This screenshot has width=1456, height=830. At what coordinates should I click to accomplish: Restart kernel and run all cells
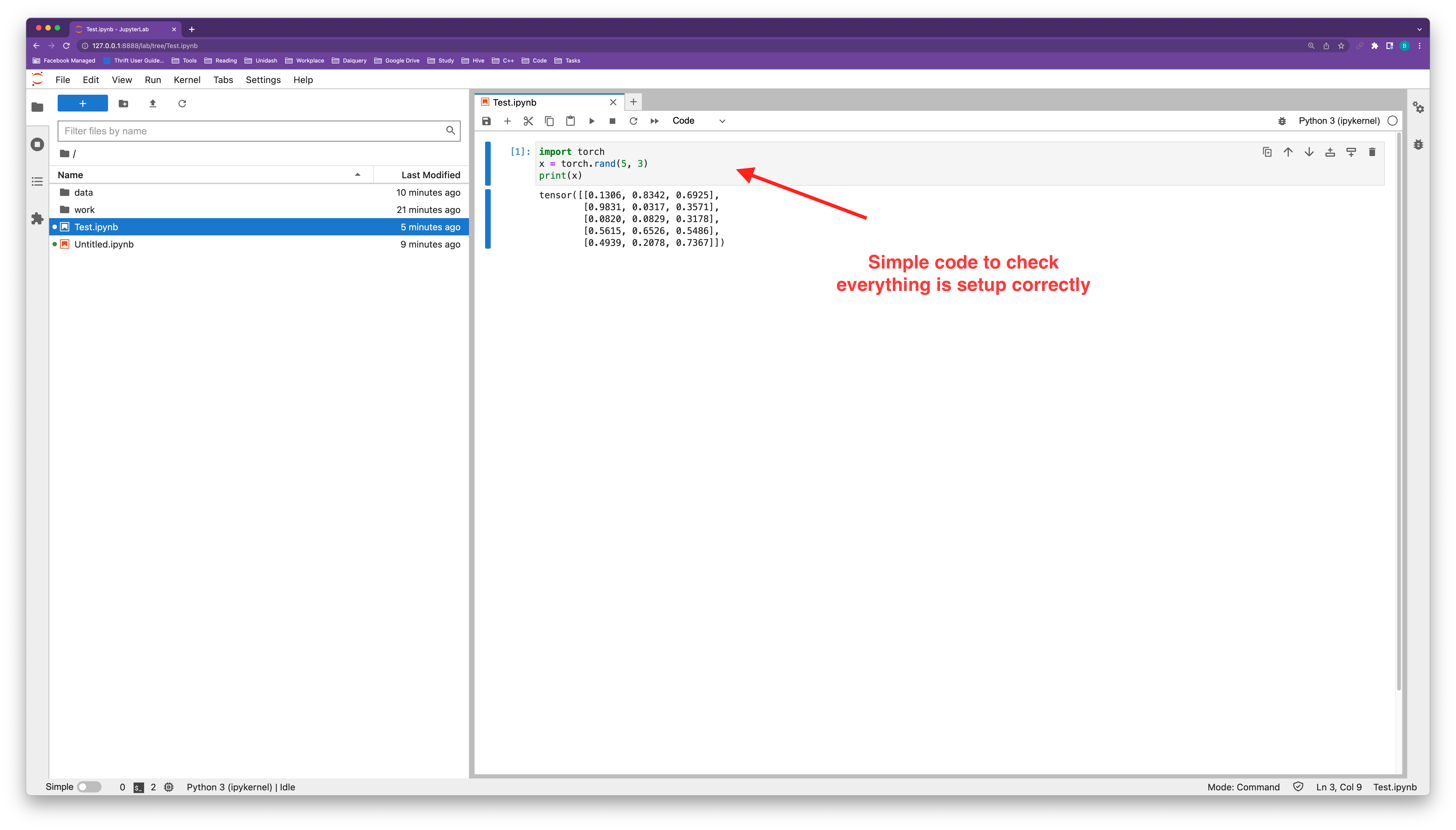click(654, 121)
